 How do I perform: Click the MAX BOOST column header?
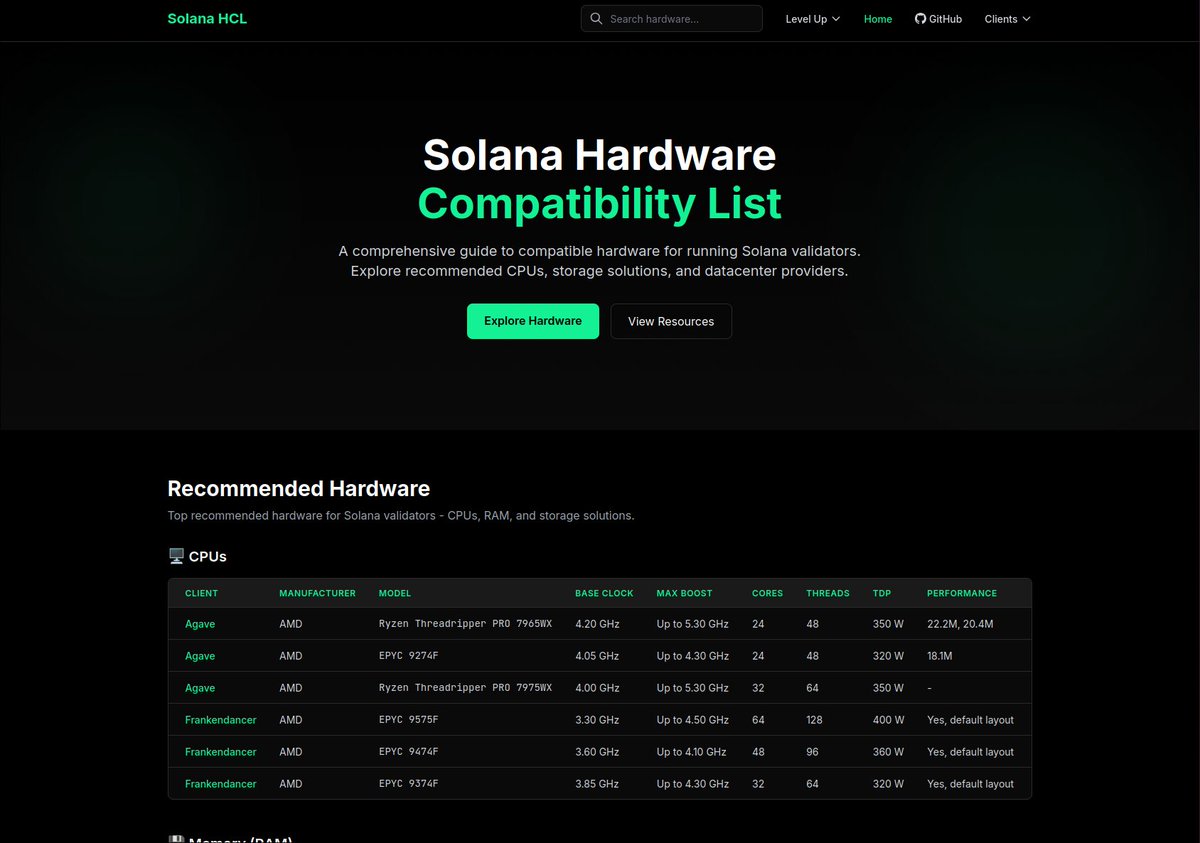pos(685,593)
